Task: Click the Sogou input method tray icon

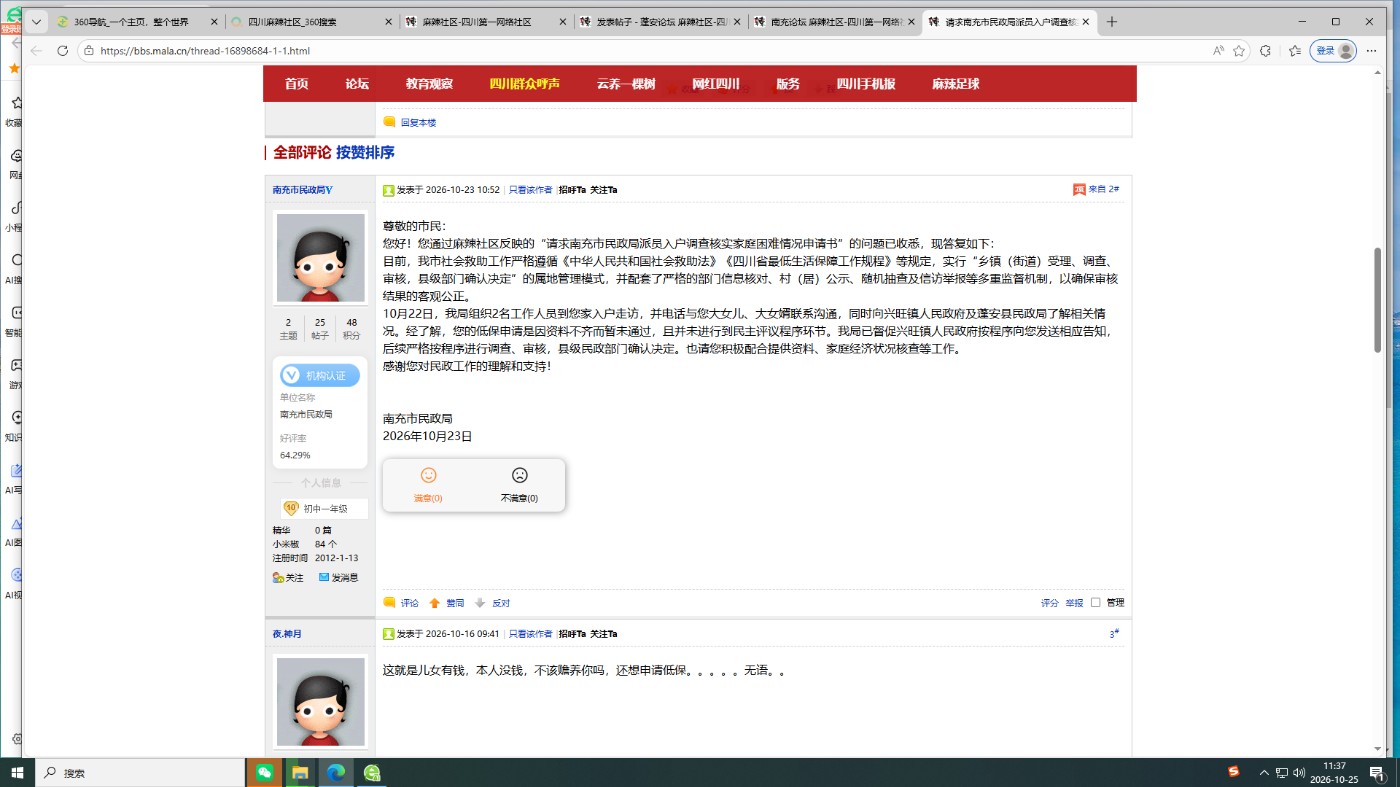Action: 1233,772
